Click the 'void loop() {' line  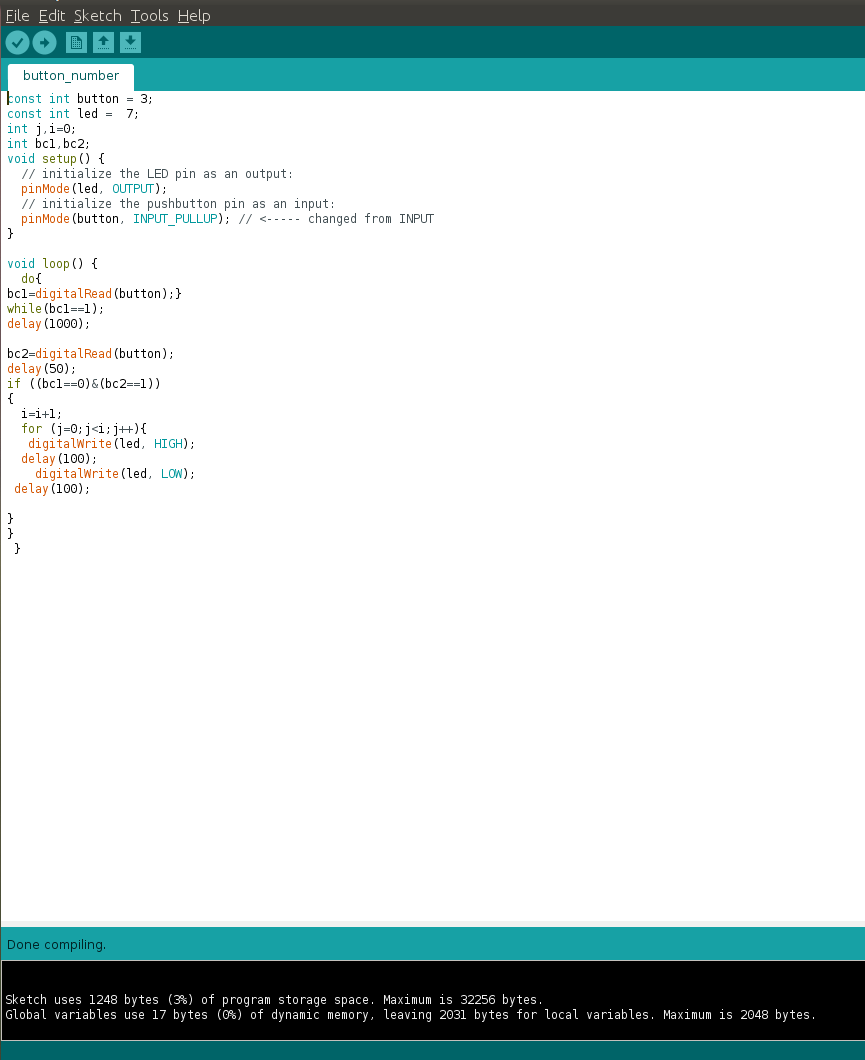(53, 264)
